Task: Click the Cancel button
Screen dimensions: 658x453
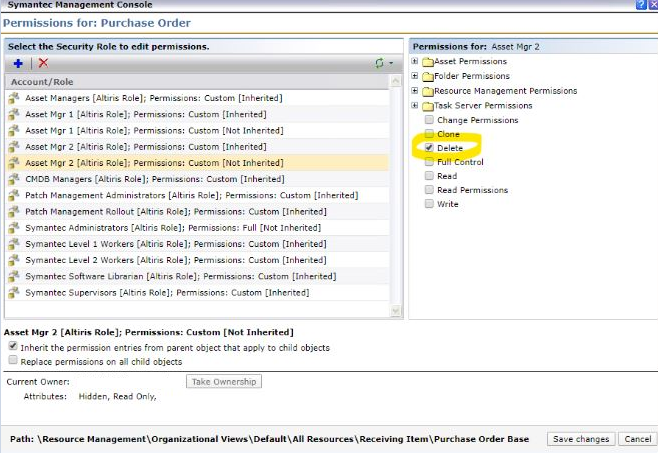Action: (636, 439)
